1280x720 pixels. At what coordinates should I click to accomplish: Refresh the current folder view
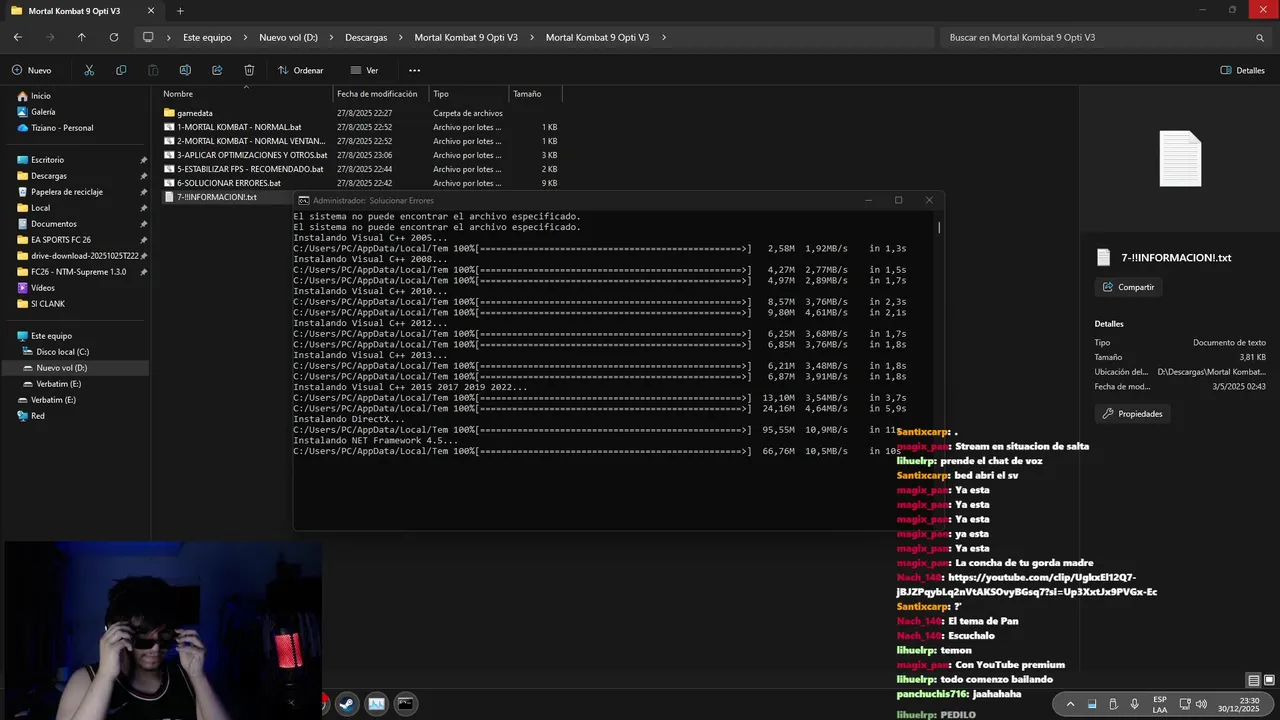pyautogui.click(x=114, y=37)
